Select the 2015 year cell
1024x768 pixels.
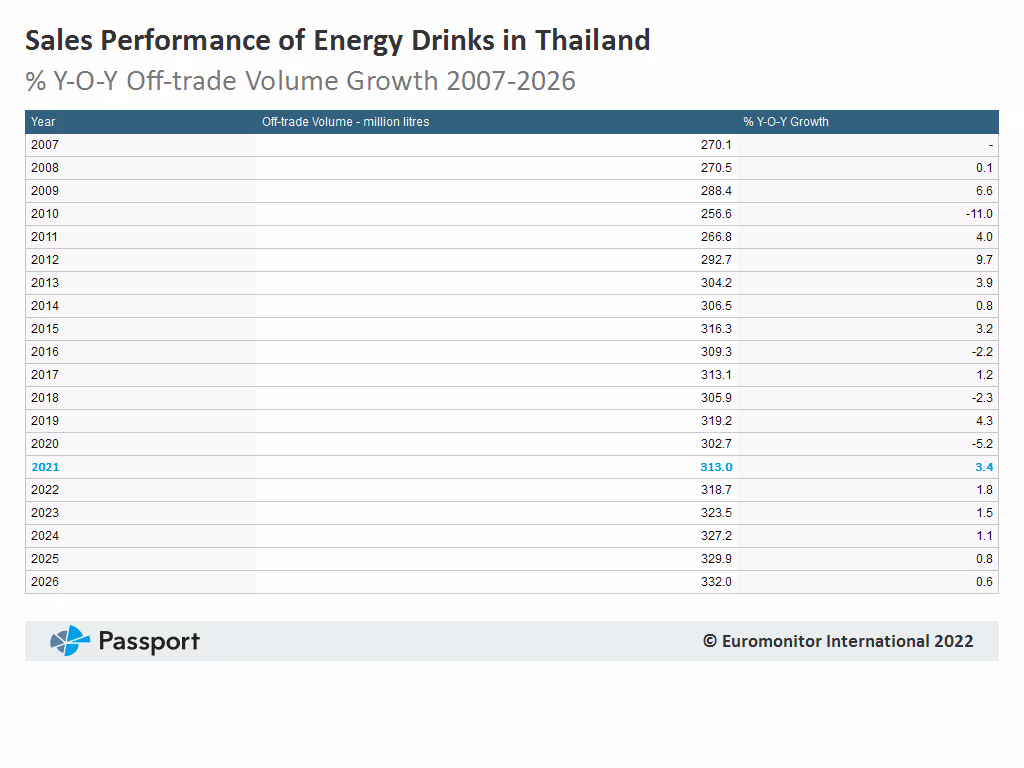pos(45,329)
